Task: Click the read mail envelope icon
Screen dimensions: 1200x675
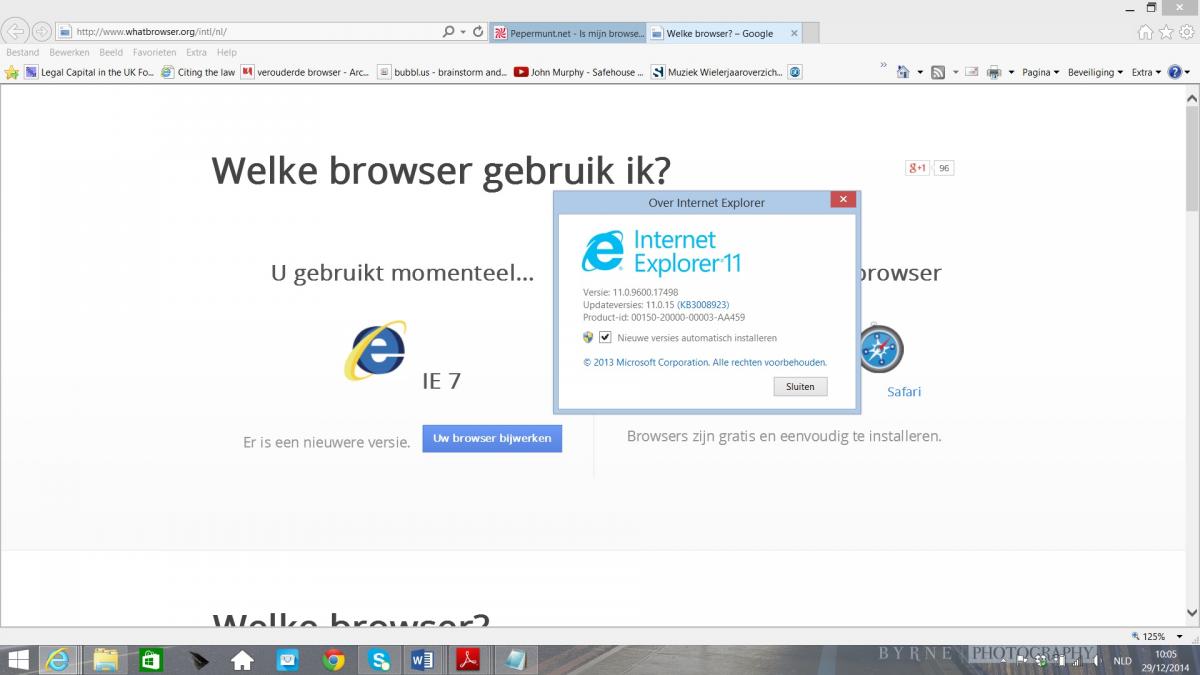Action: point(971,72)
